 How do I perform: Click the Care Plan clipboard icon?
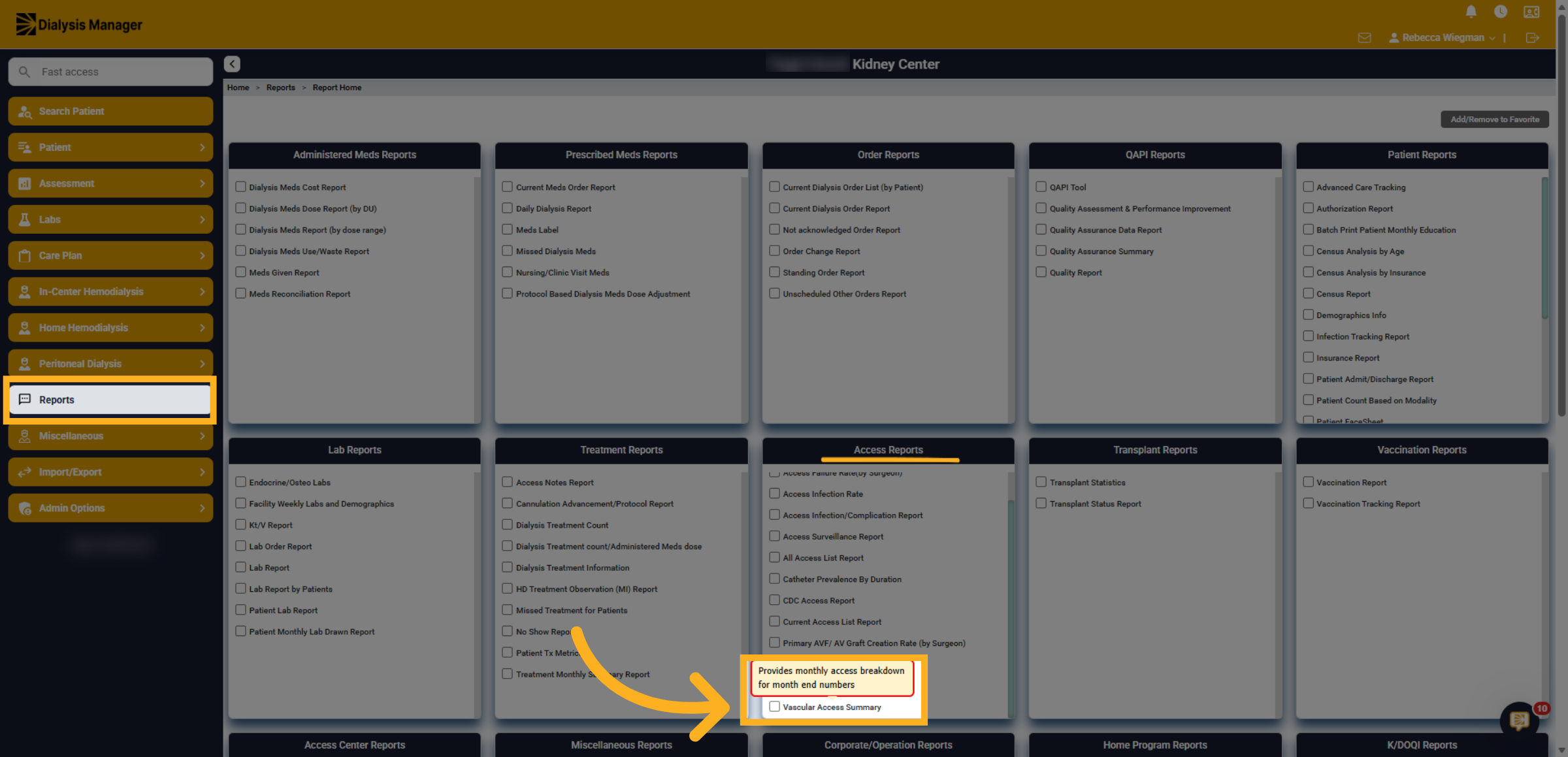tap(25, 255)
